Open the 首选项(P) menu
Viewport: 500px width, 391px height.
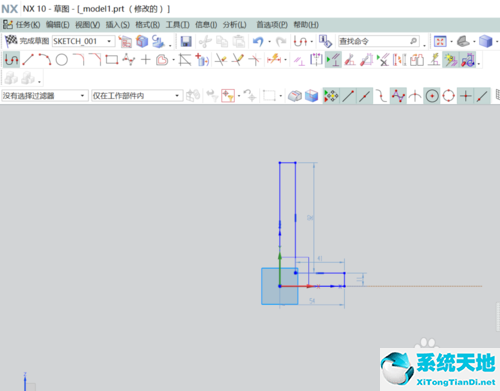point(272,25)
